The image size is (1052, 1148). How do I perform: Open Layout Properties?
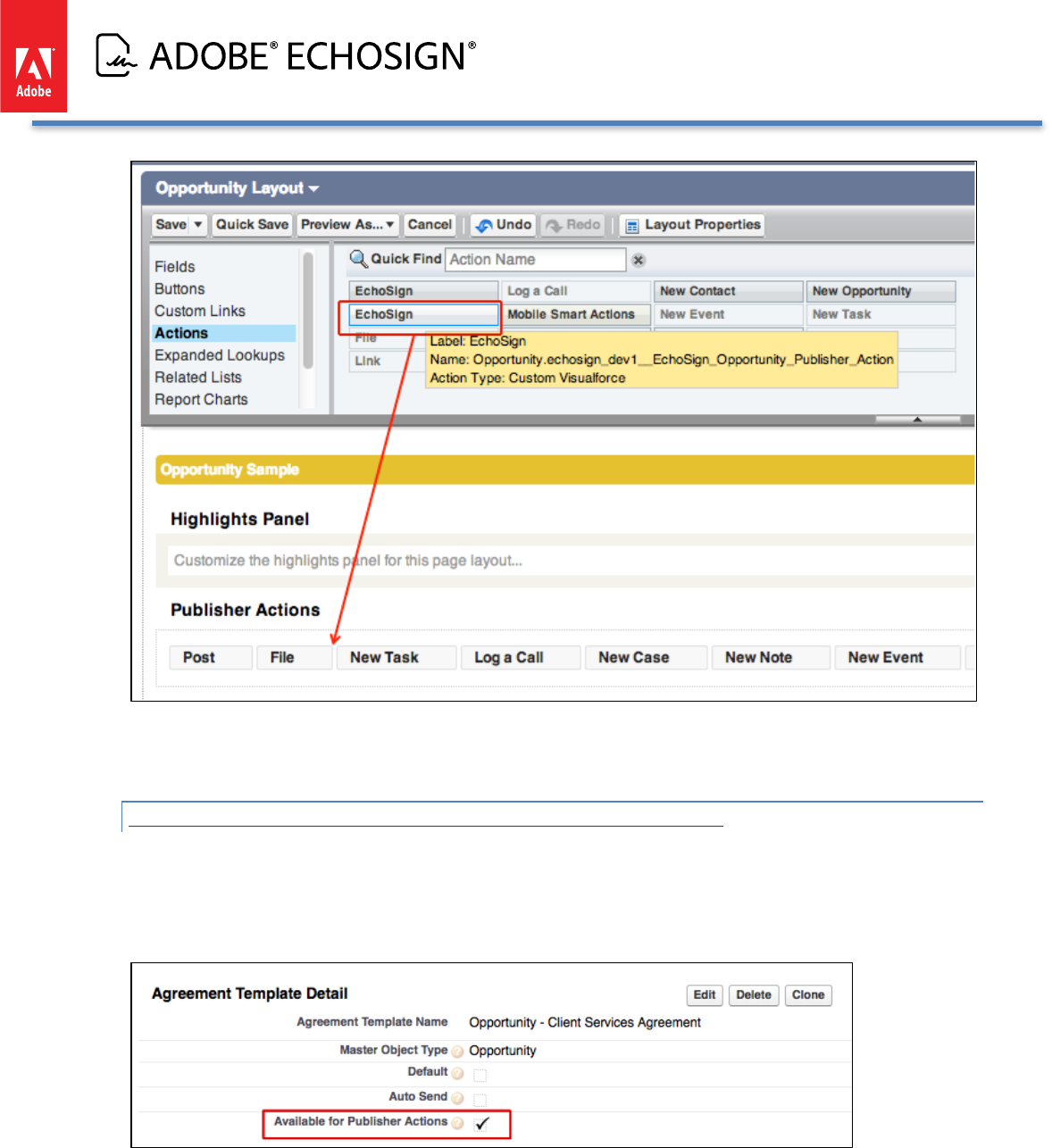coord(692,225)
